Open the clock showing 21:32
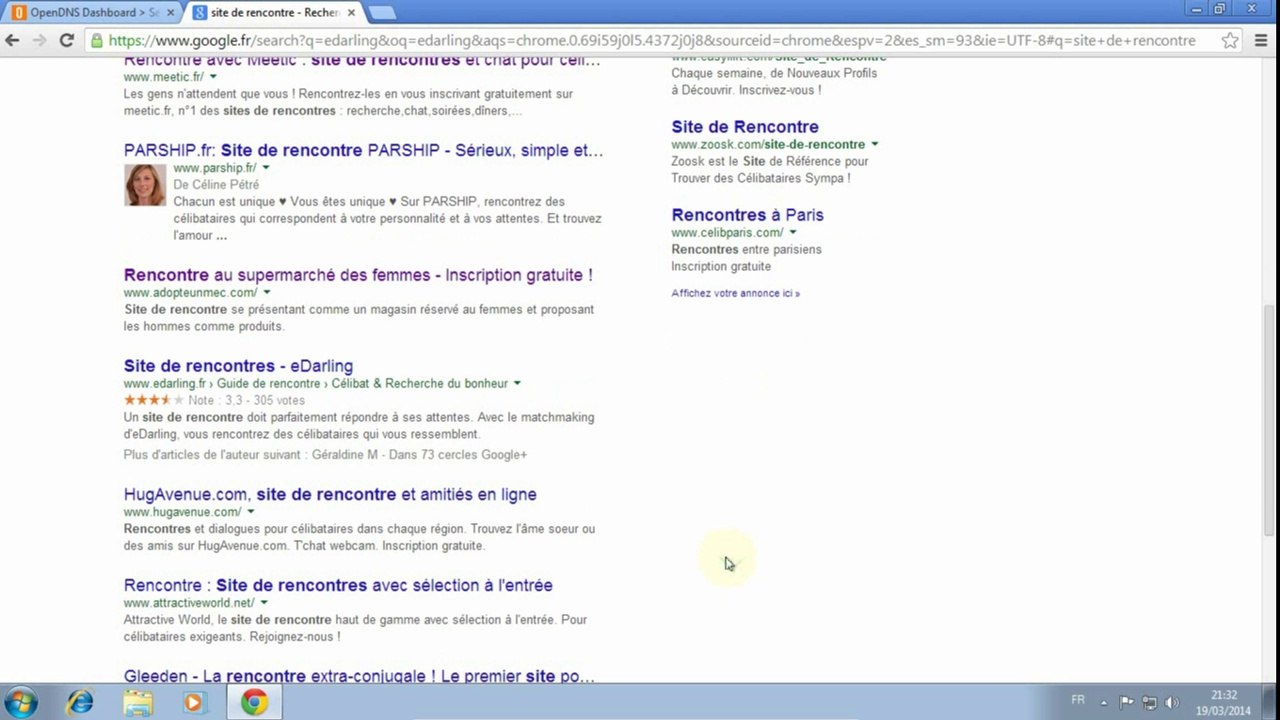 coord(1224,702)
